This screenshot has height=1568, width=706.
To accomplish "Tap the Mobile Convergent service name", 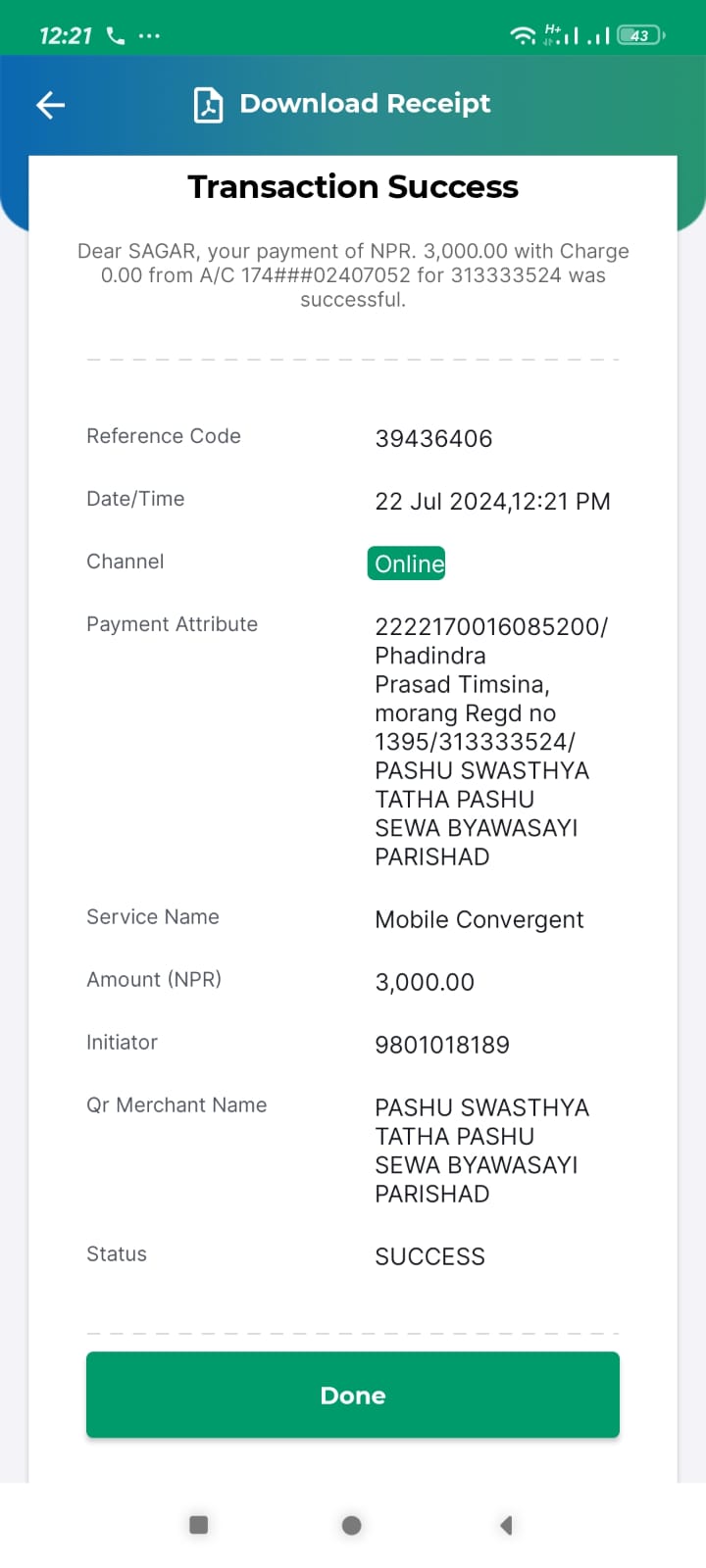I will (x=479, y=919).
